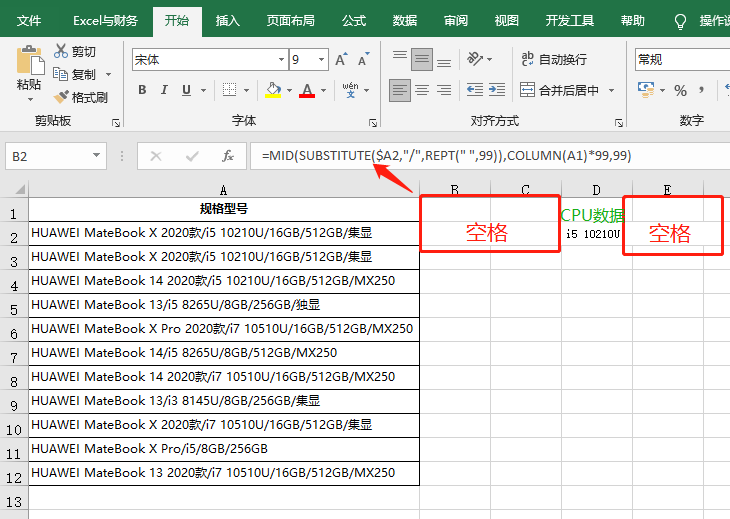The width and height of the screenshot is (730, 519).
Task: Open fill color dropdown arrow
Action: click(289, 90)
